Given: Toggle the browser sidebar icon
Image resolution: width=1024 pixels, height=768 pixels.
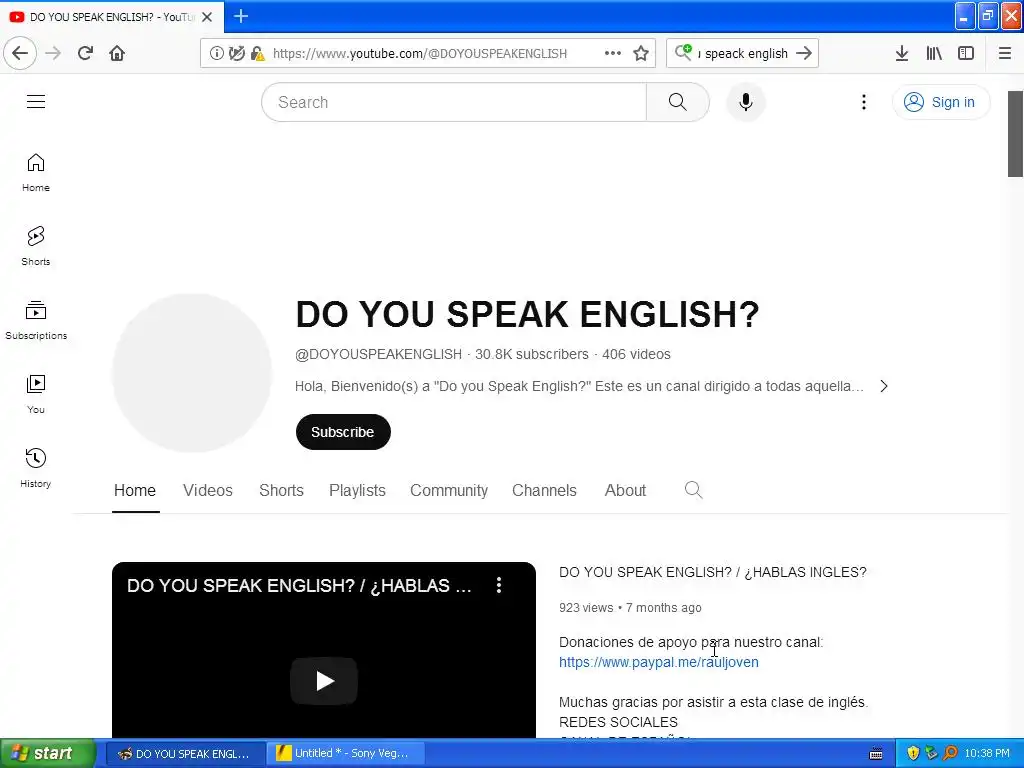Looking at the screenshot, I should click(966, 53).
